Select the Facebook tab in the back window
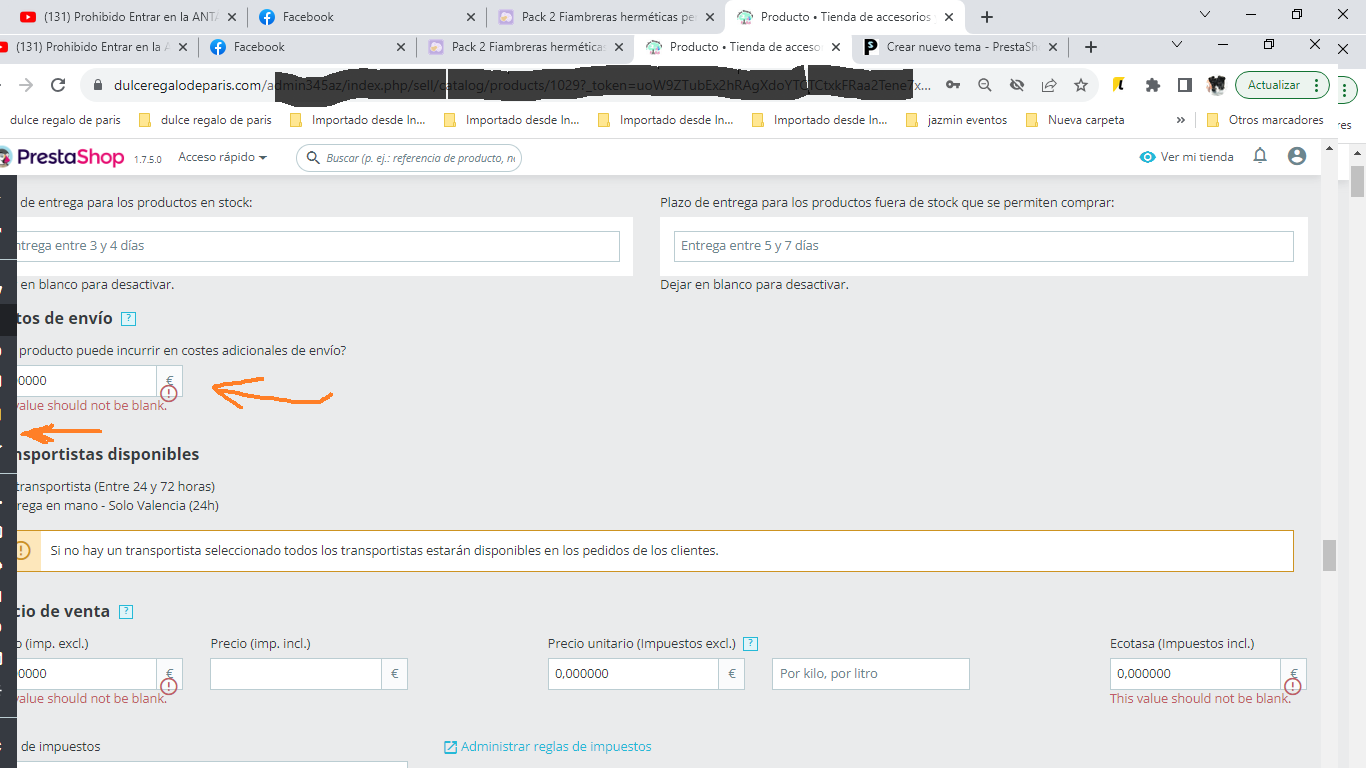 [366, 17]
